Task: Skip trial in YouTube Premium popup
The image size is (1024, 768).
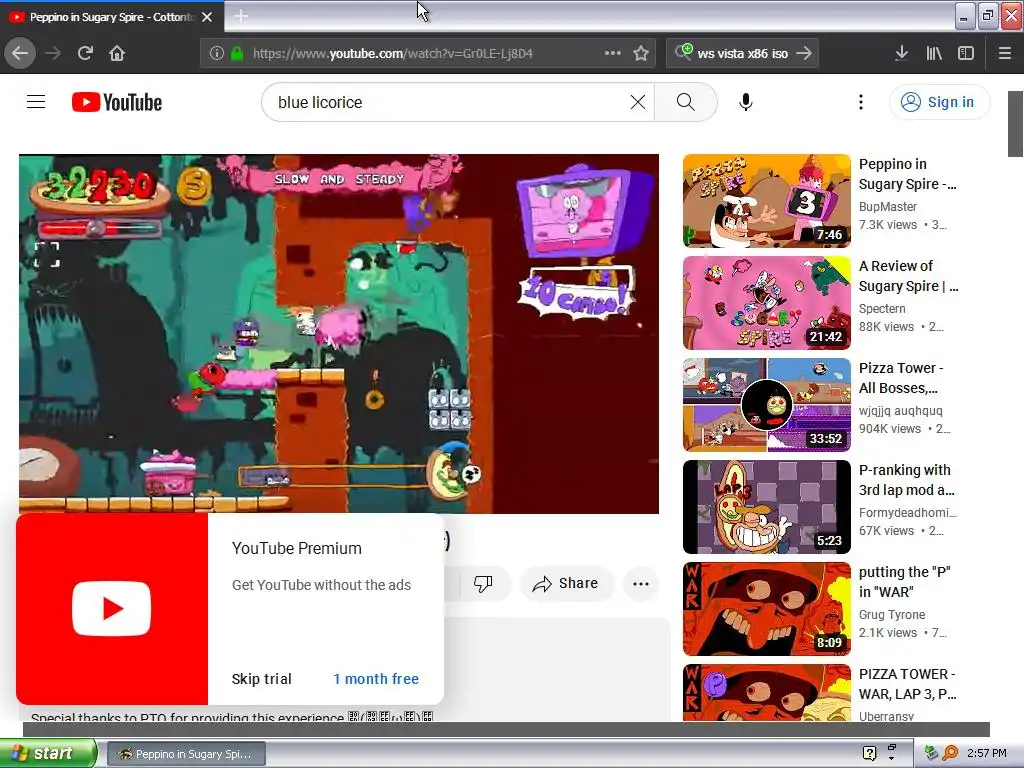Action: click(261, 679)
